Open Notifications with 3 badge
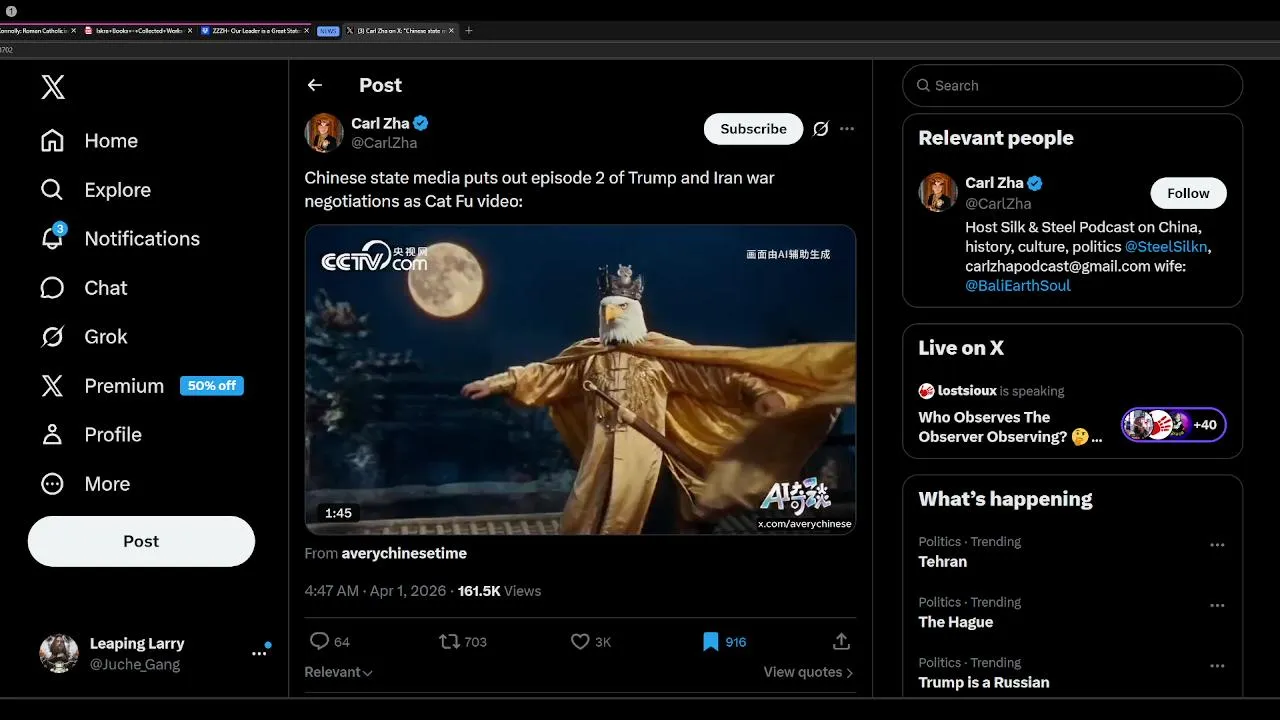This screenshot has height=720, width=1280. [x=120, y=238]
